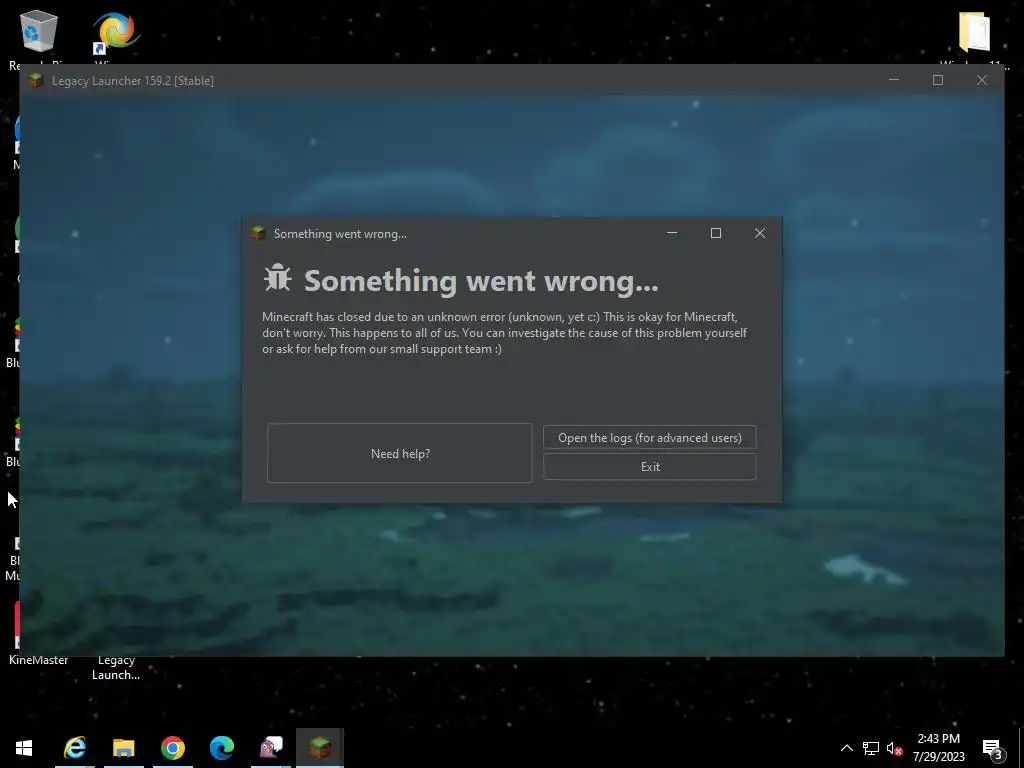Open the chat app icon in taskbar

pos(270,748)
